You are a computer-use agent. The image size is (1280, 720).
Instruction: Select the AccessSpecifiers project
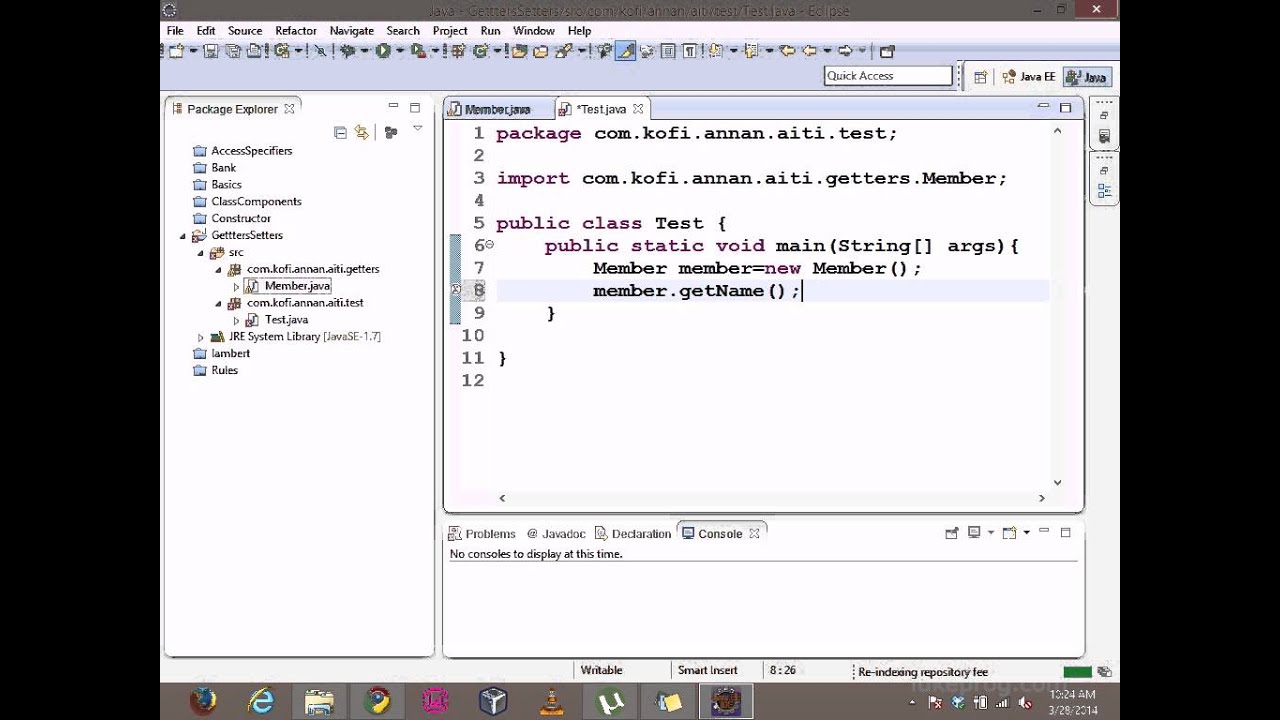coord(252,151)
